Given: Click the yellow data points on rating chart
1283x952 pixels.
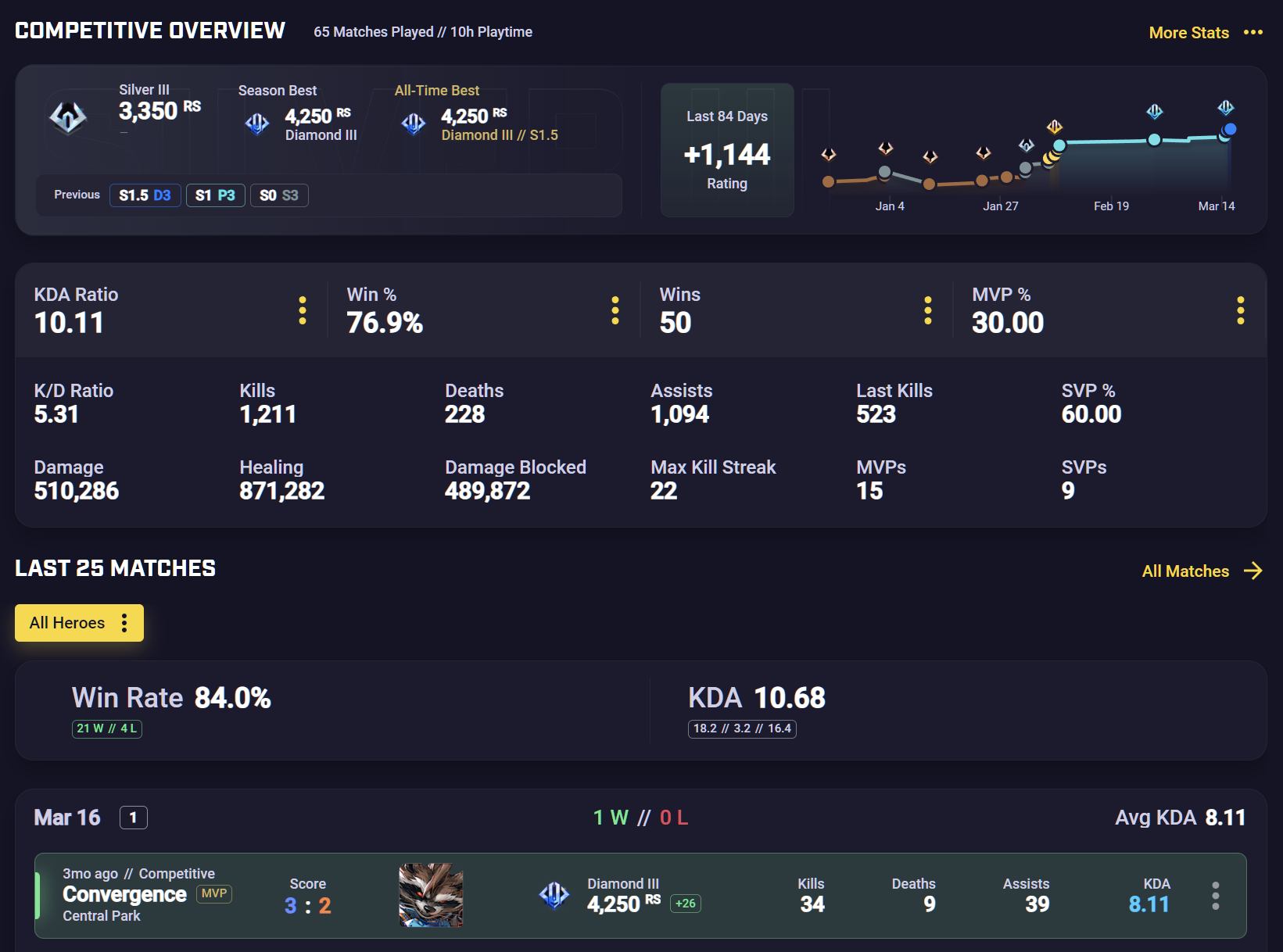Looking at the screenshot, I should [1051, 157].
